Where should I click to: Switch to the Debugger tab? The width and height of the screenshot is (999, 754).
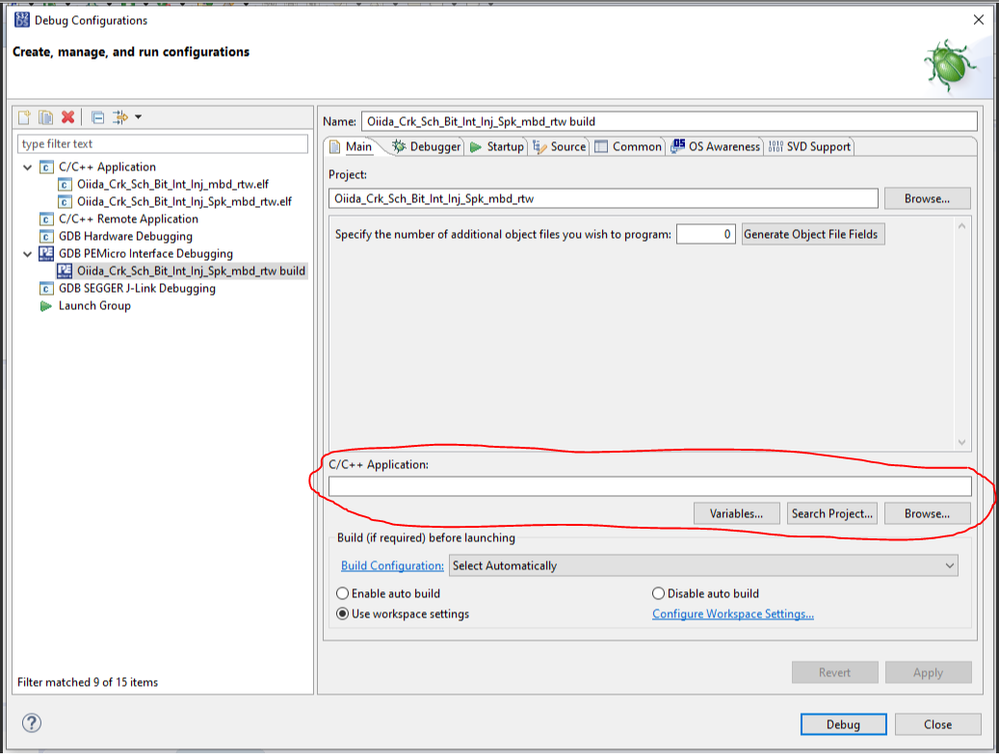pos(426,147)
